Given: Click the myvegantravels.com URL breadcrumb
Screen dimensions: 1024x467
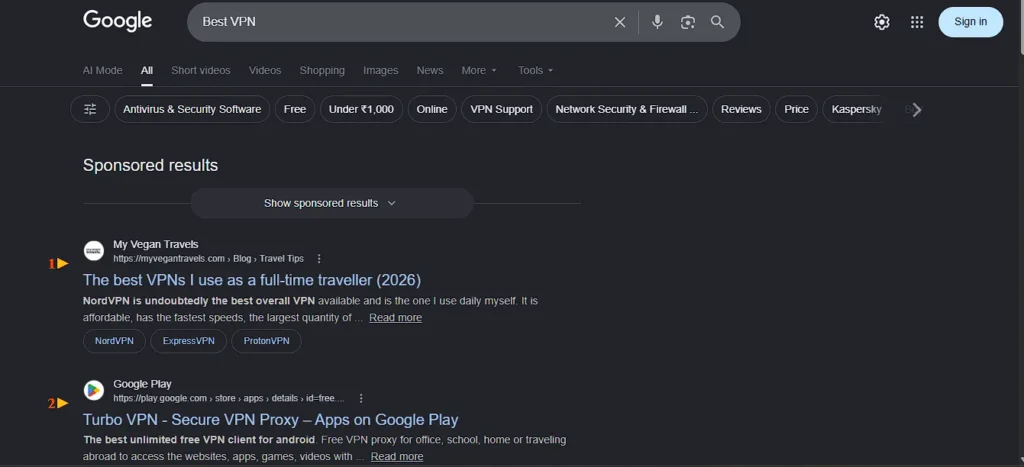Looking at the screenshot, I should click(x=208, y=259).
